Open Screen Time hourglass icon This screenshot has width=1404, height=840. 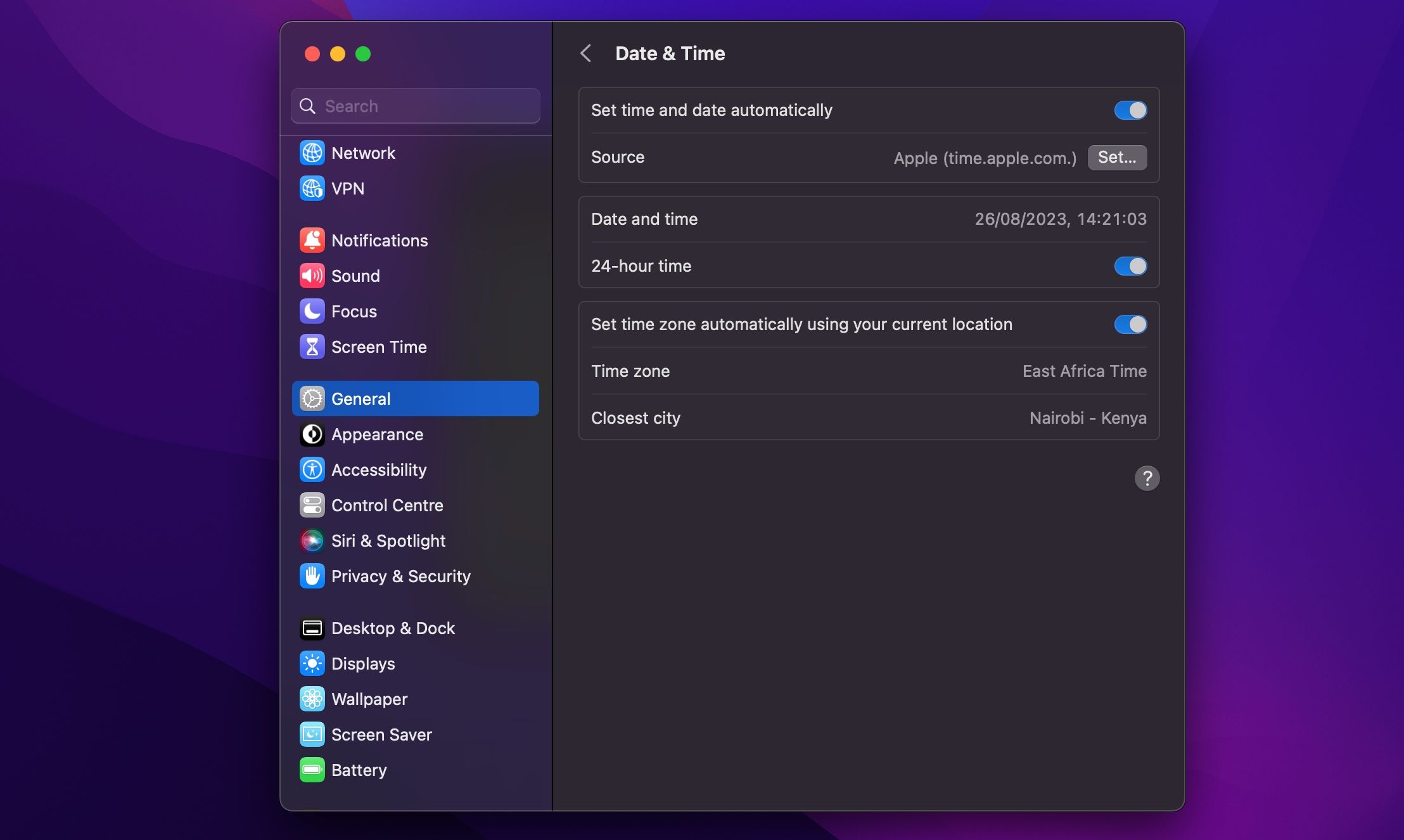pyautogui.click(x=312, y=347)
